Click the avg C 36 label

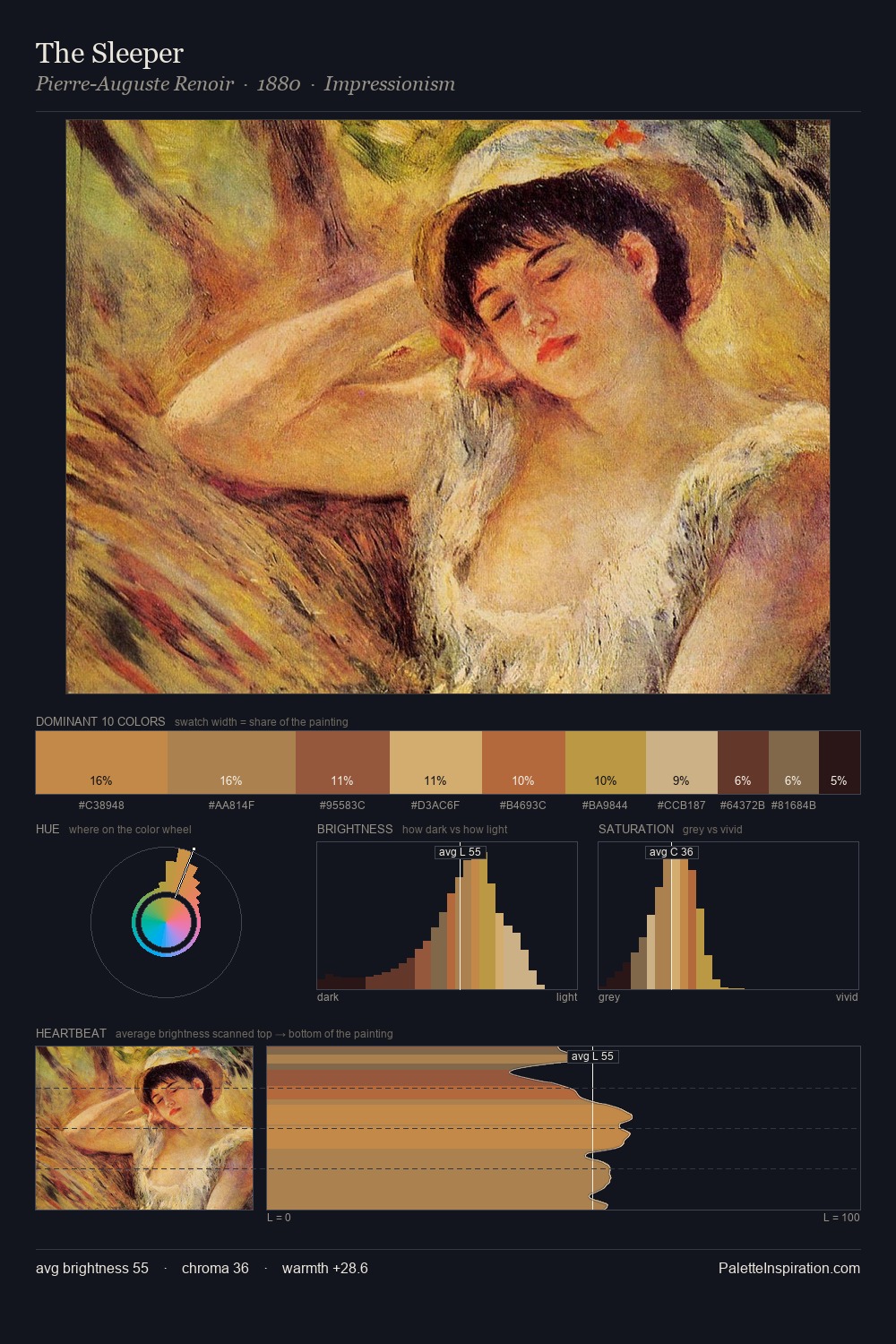[671, 852]
